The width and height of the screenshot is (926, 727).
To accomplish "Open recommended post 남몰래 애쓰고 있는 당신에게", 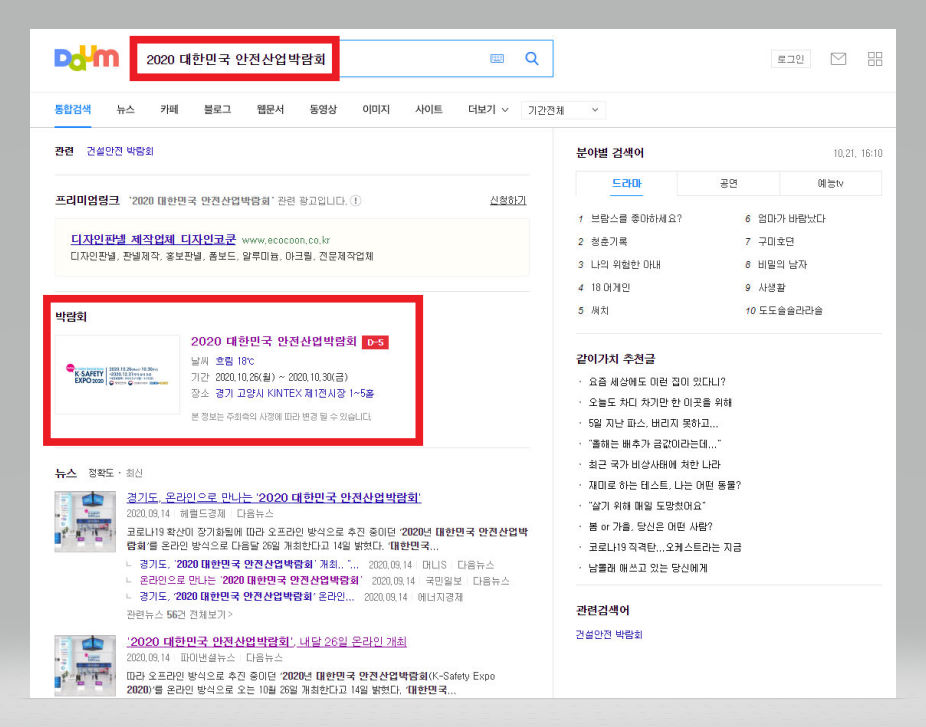I will click(x=648, y=568).
